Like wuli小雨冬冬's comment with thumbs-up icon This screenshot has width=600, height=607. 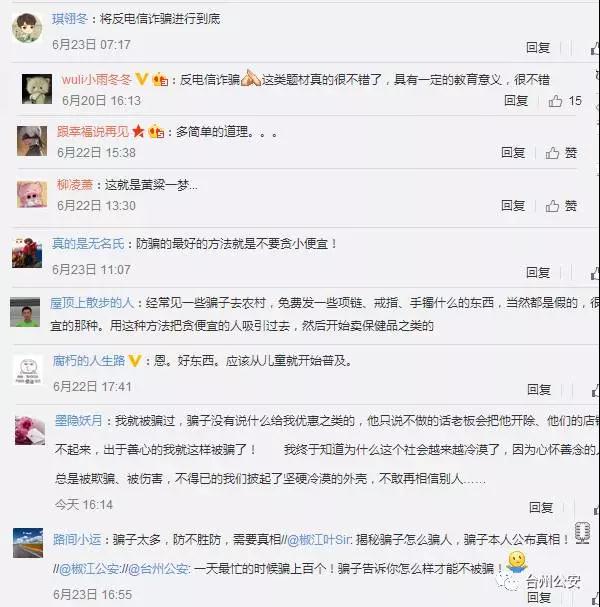click(x=555, y=101)
